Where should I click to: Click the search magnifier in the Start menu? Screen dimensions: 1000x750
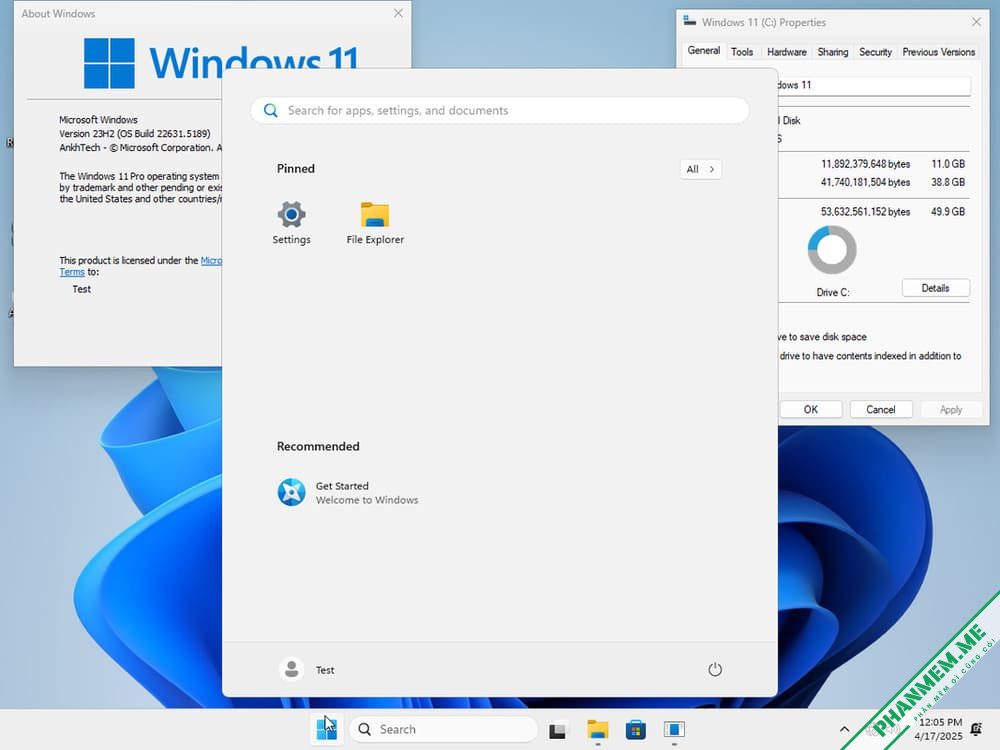click(x=270, y=110)
